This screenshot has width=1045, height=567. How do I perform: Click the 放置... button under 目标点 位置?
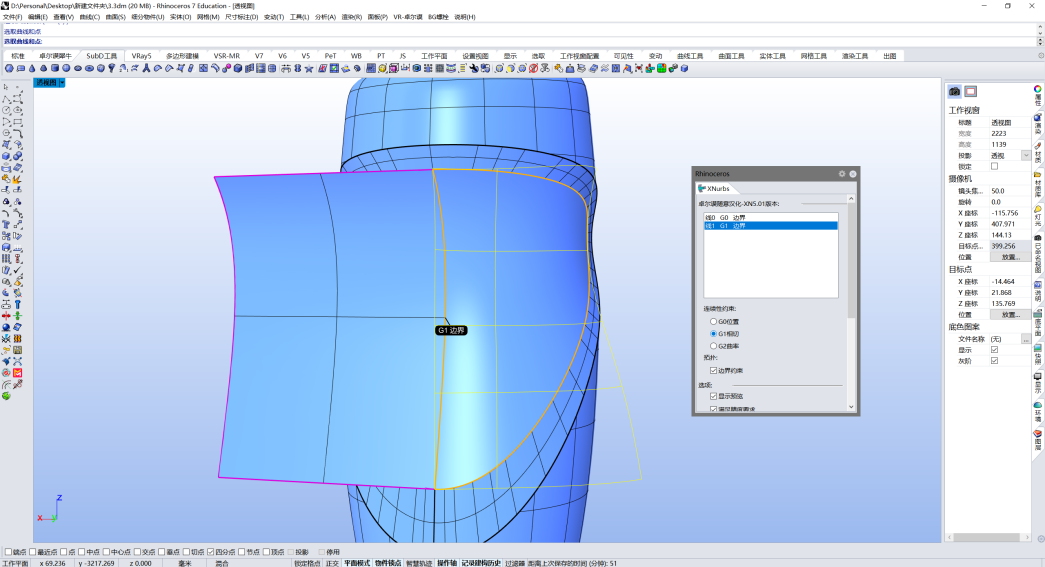(x=1011, y=314)
